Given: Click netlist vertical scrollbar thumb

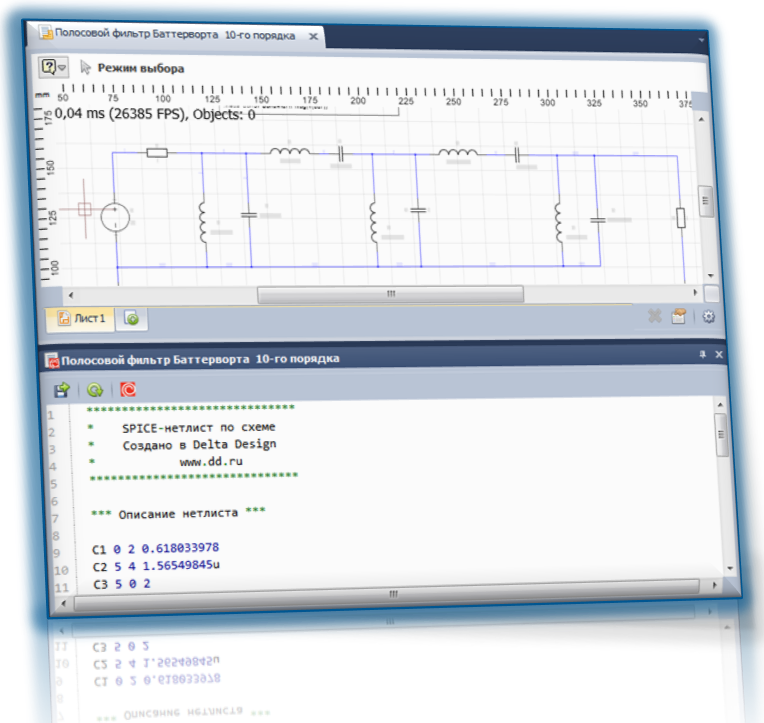Looking at the screenshot, I should click(722, 435).
